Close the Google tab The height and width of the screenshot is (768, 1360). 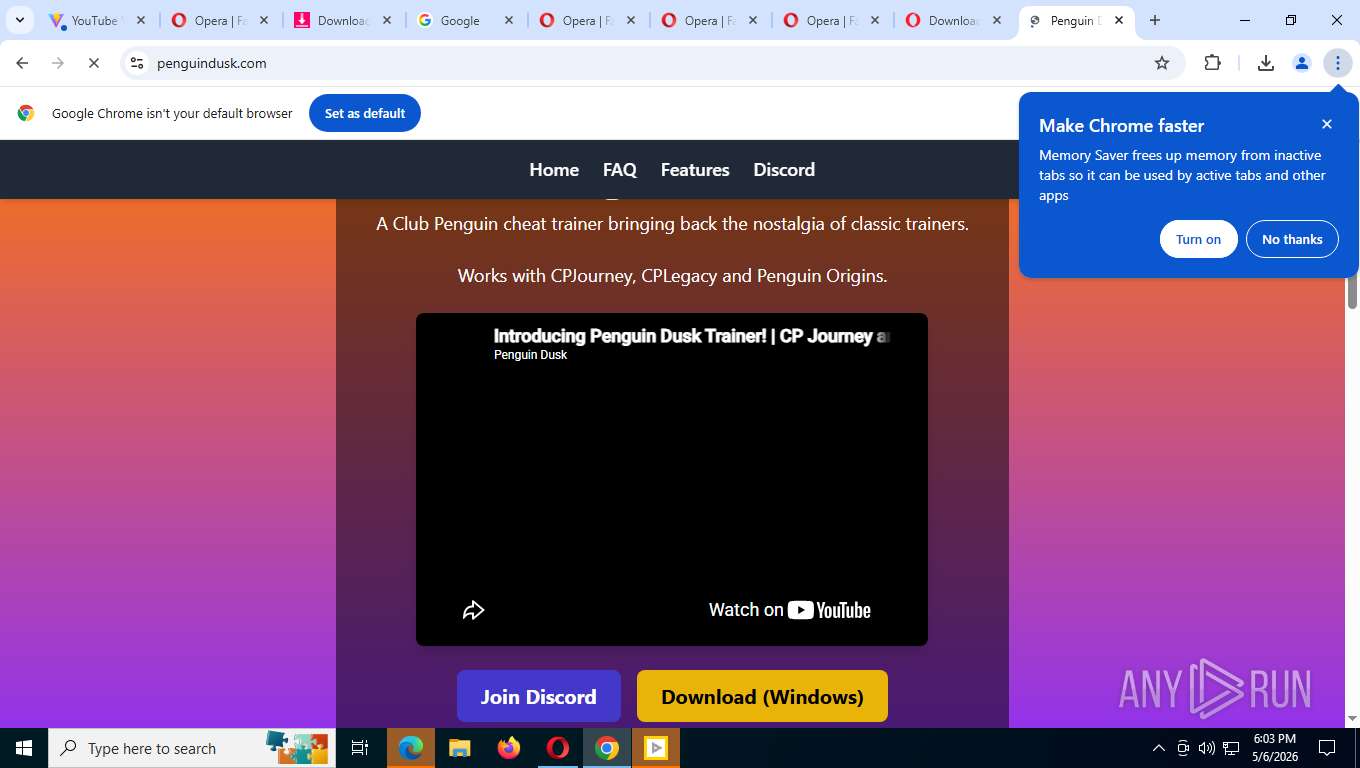pos(509,20)
